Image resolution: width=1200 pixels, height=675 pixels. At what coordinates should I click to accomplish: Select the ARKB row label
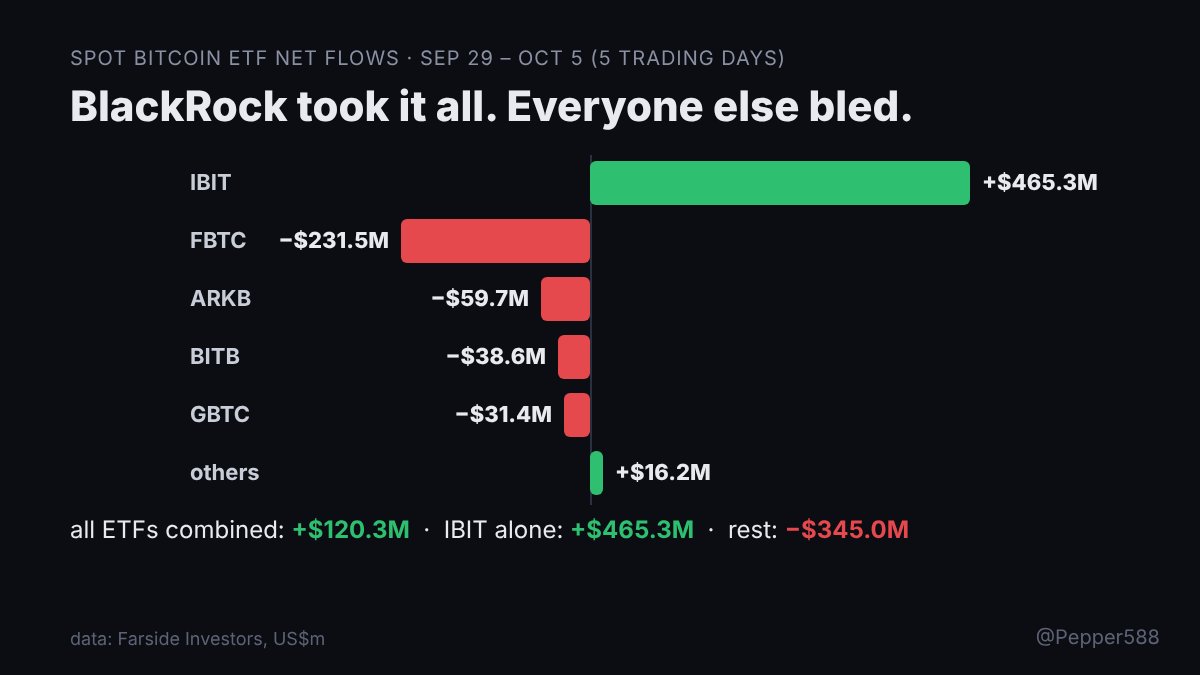pyautogui.click(x=220, y=299)
